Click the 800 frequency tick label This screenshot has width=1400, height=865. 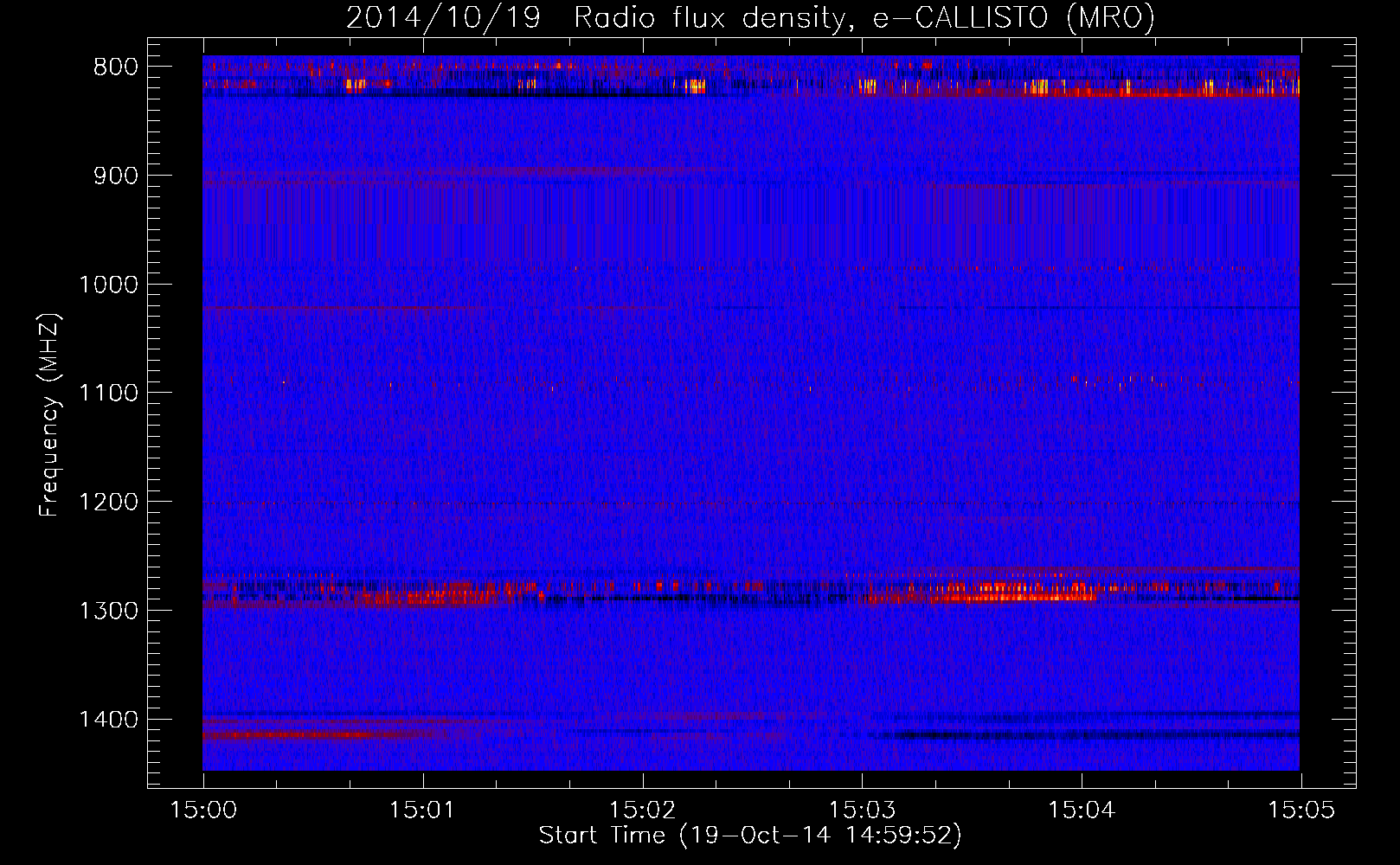click(116, 67)
